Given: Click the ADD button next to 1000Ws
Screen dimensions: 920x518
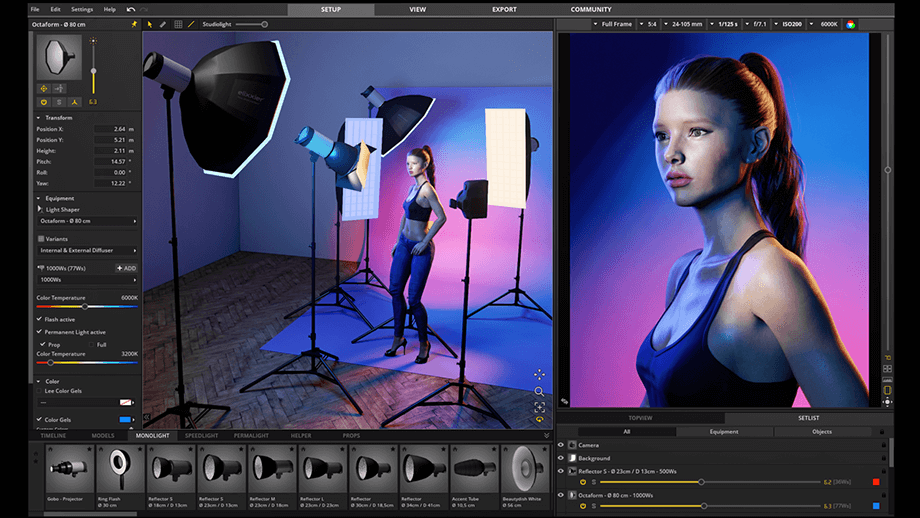Looking at the screenshot, I should [126, 268].
